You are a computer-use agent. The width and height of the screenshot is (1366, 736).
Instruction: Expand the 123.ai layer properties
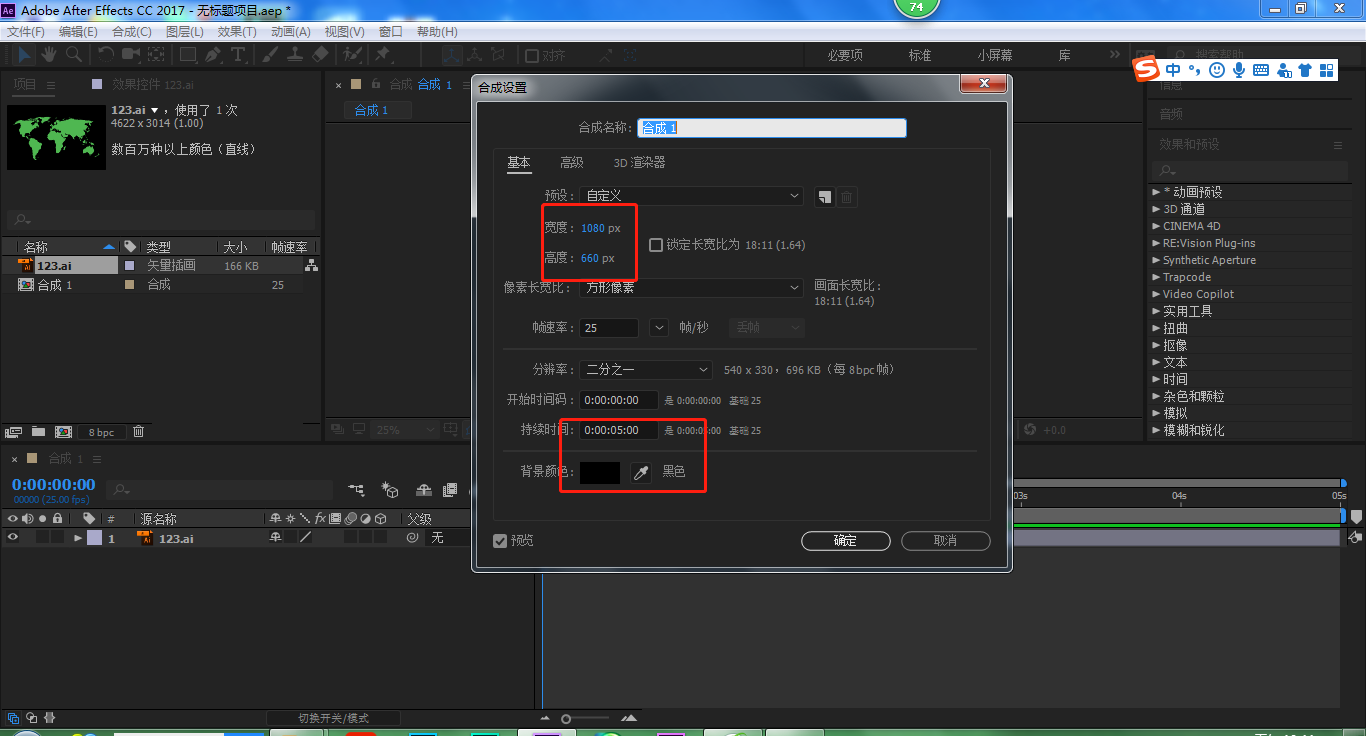[x=78, y=538]
